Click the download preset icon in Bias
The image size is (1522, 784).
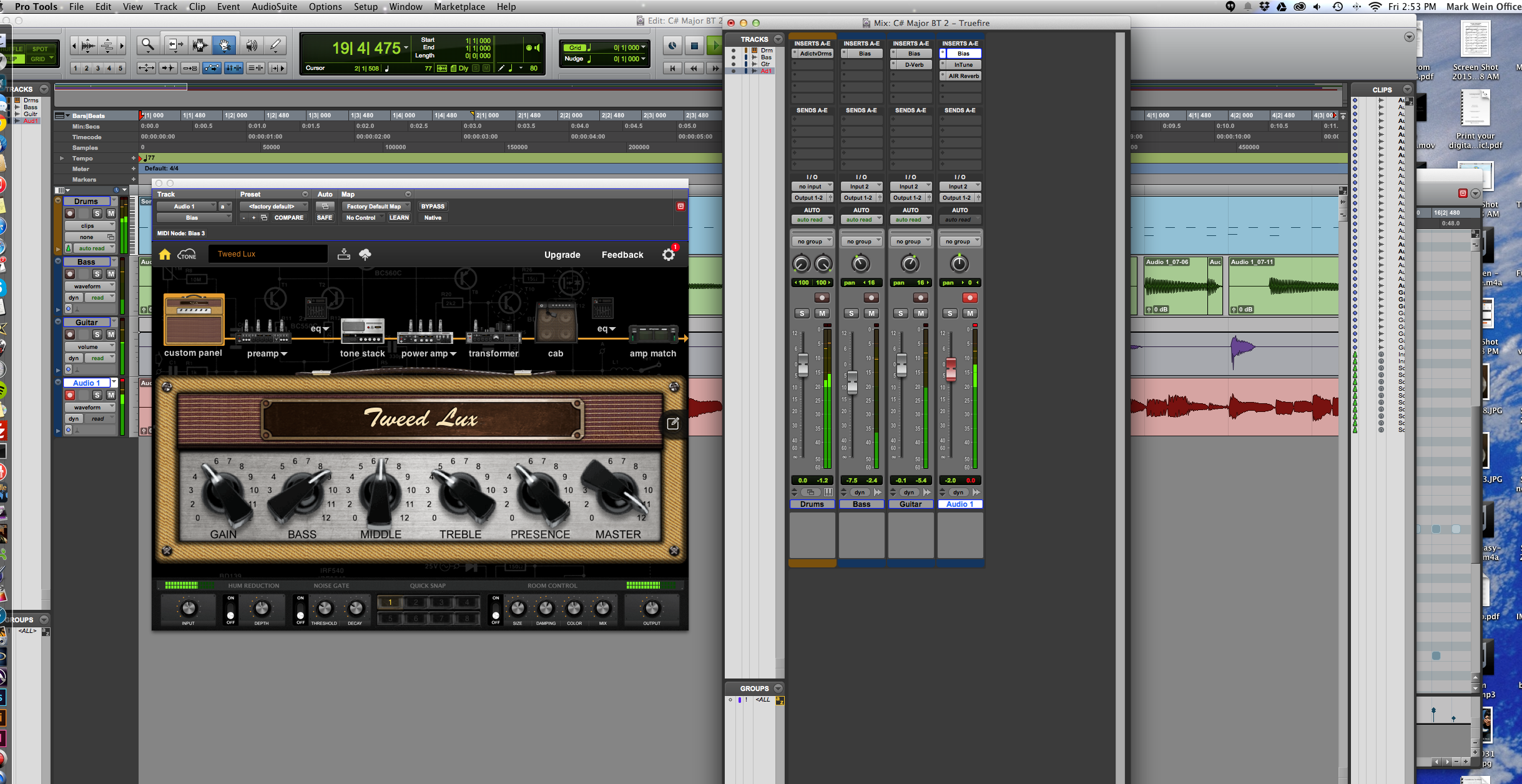343,254
